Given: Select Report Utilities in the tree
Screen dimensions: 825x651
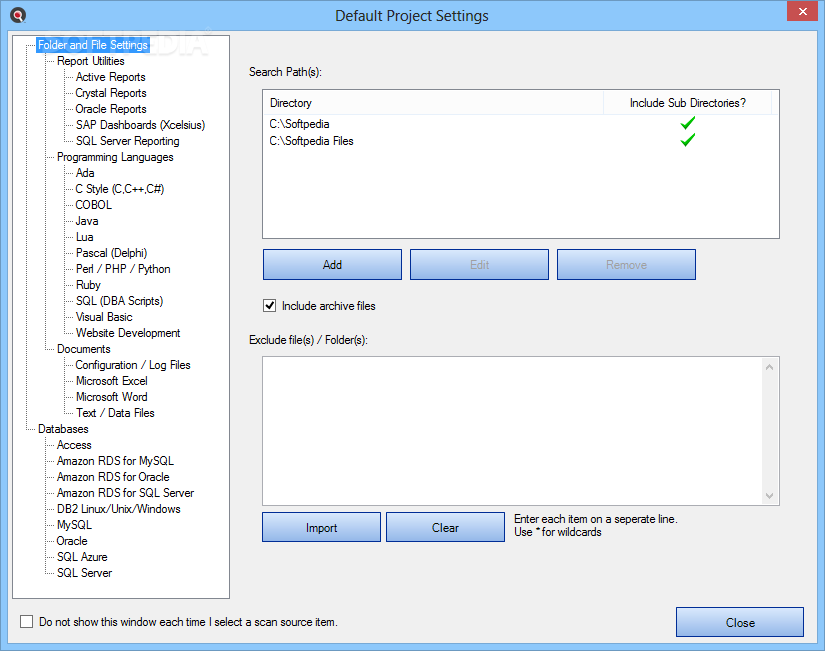Looking at the screenshot, I should point(90,61).
